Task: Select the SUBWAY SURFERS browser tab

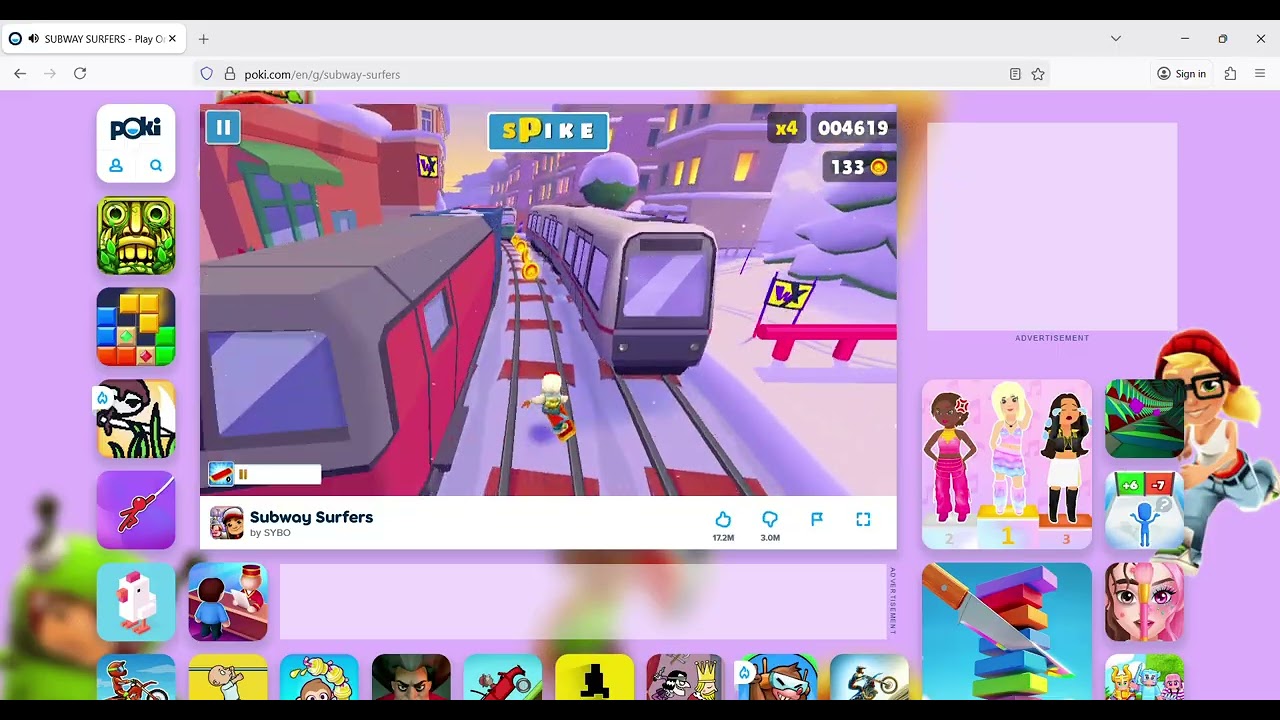Action: [93, 39]
